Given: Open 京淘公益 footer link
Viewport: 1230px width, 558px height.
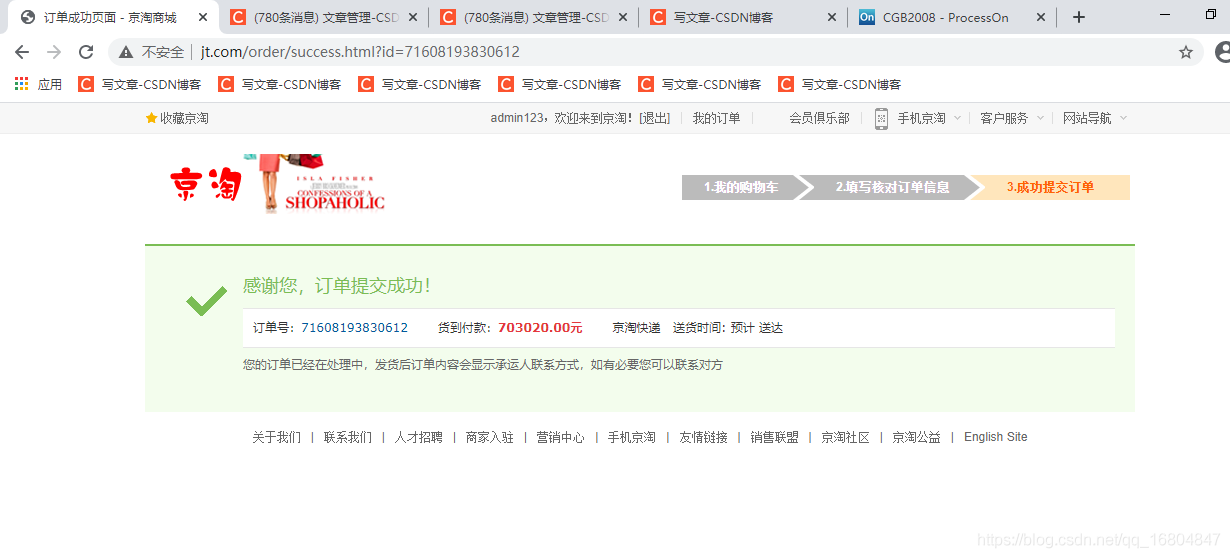Looking at the screenshot, I should 917,437.
